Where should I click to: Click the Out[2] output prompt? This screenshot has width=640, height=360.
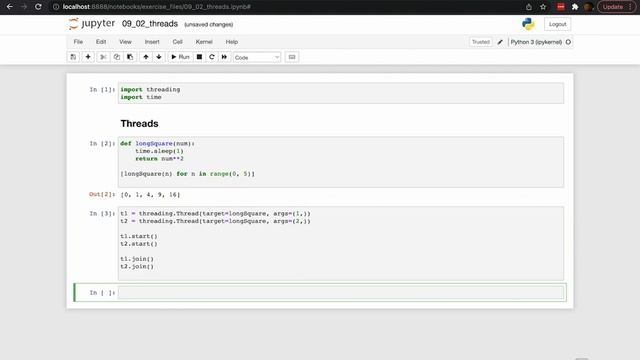(102, 194)
